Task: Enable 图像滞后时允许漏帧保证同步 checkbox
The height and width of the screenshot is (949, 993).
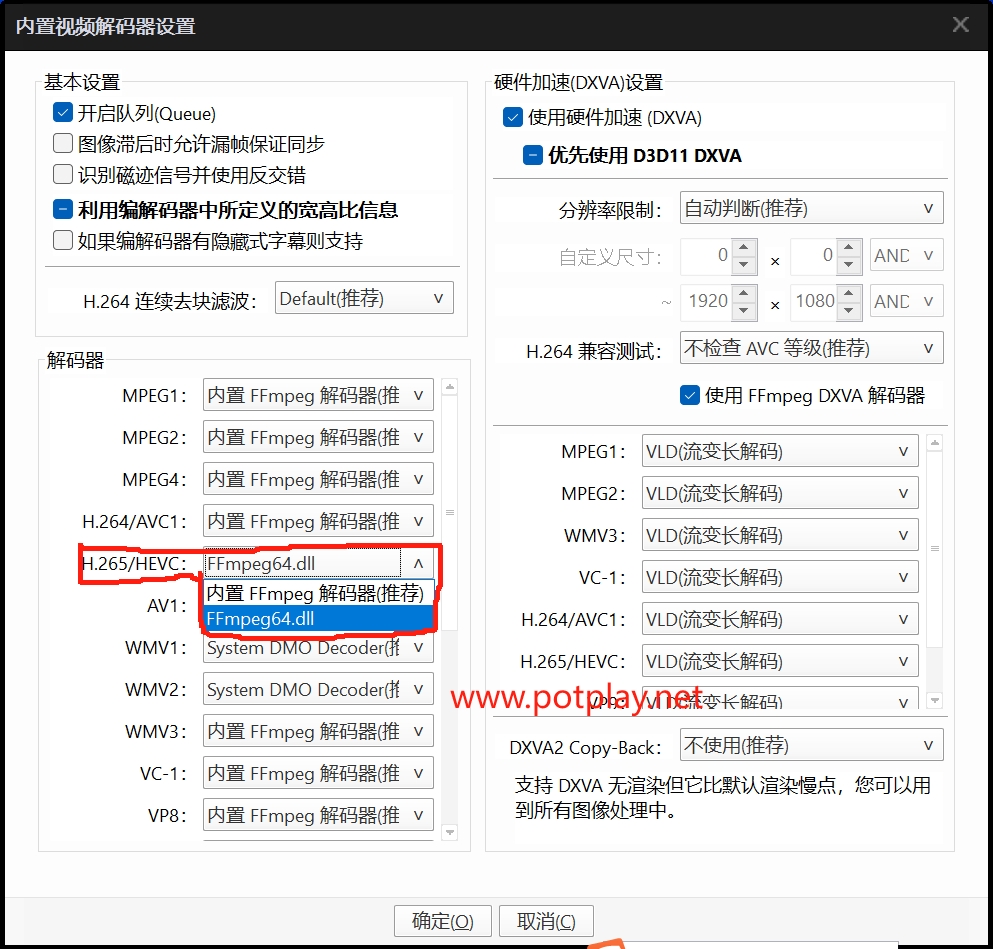Action: 63,143
